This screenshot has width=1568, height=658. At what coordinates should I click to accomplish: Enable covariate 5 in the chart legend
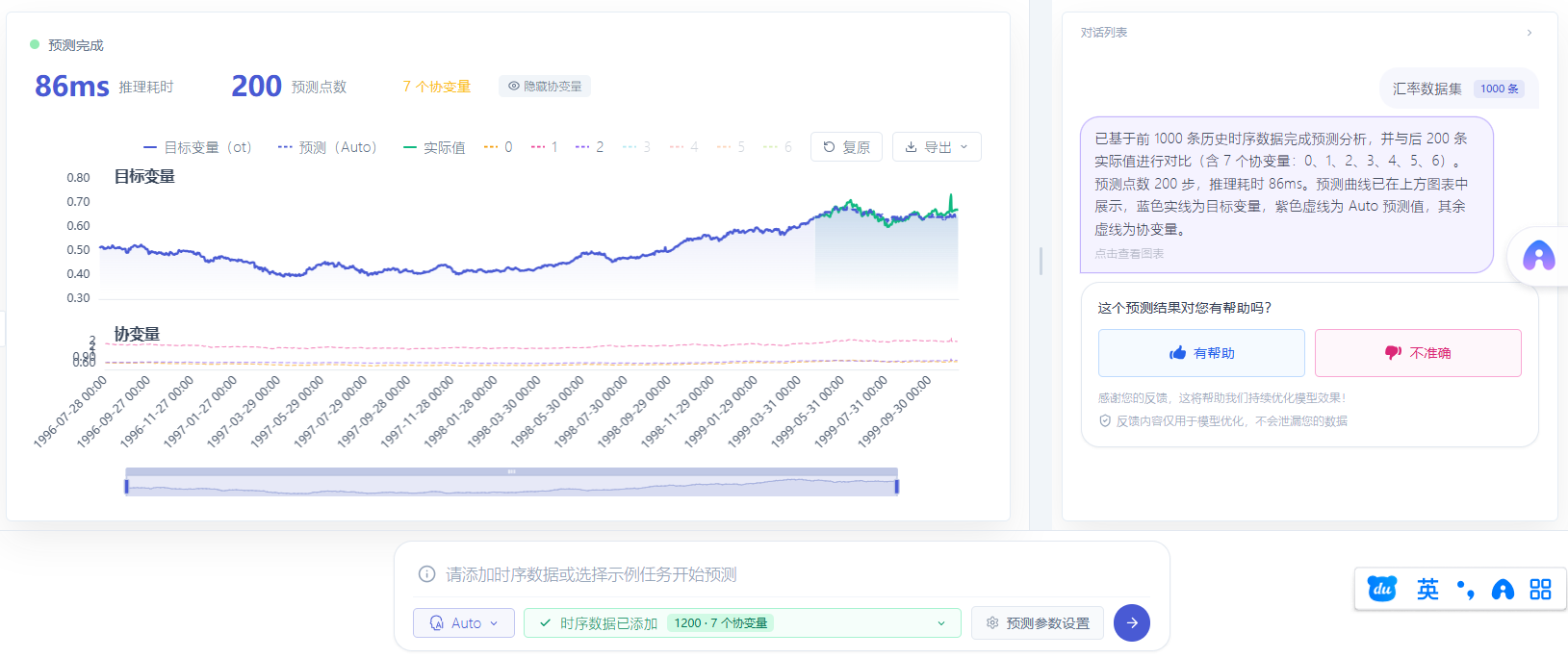click(x=731, y=147)
